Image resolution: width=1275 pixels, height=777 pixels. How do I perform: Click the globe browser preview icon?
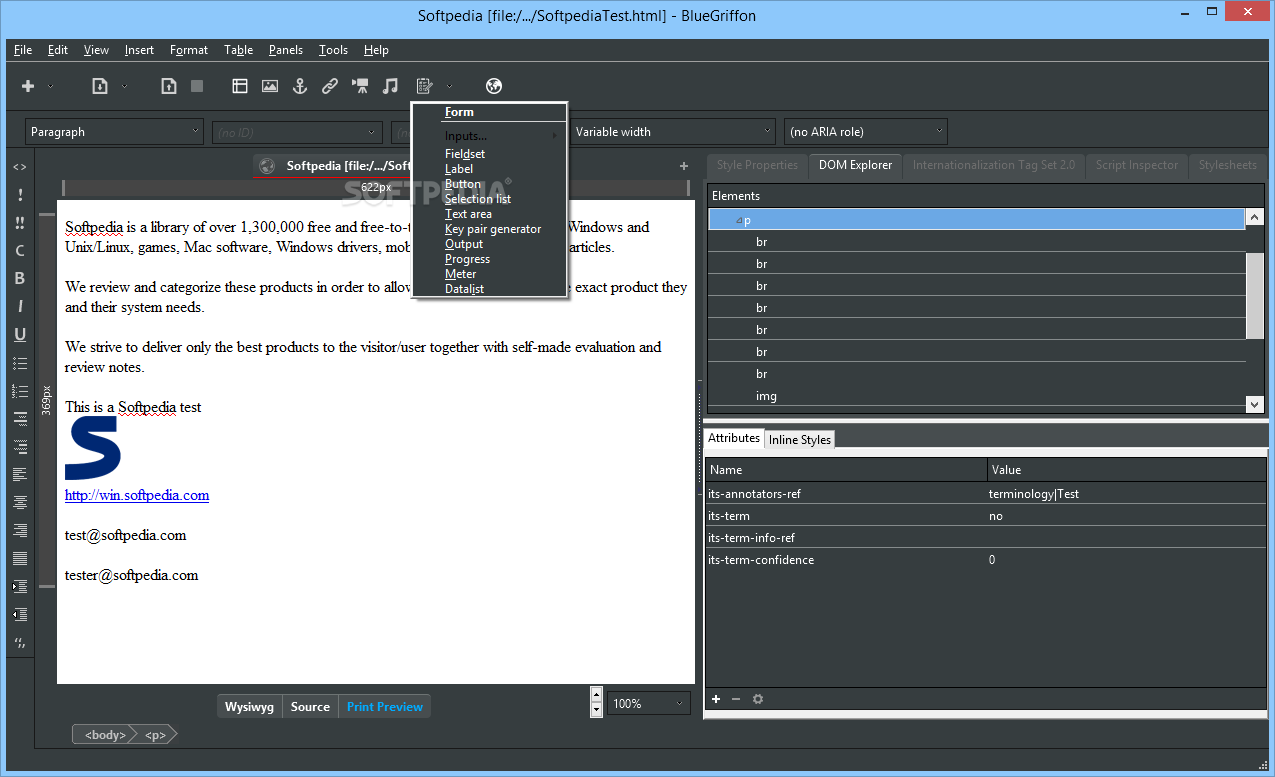click(493, 86)
